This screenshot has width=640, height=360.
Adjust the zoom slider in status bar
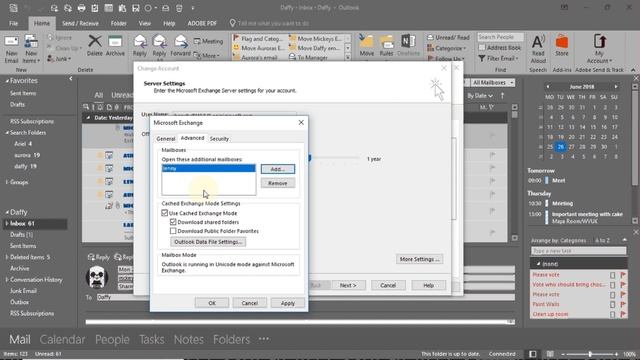pos(590,354)
